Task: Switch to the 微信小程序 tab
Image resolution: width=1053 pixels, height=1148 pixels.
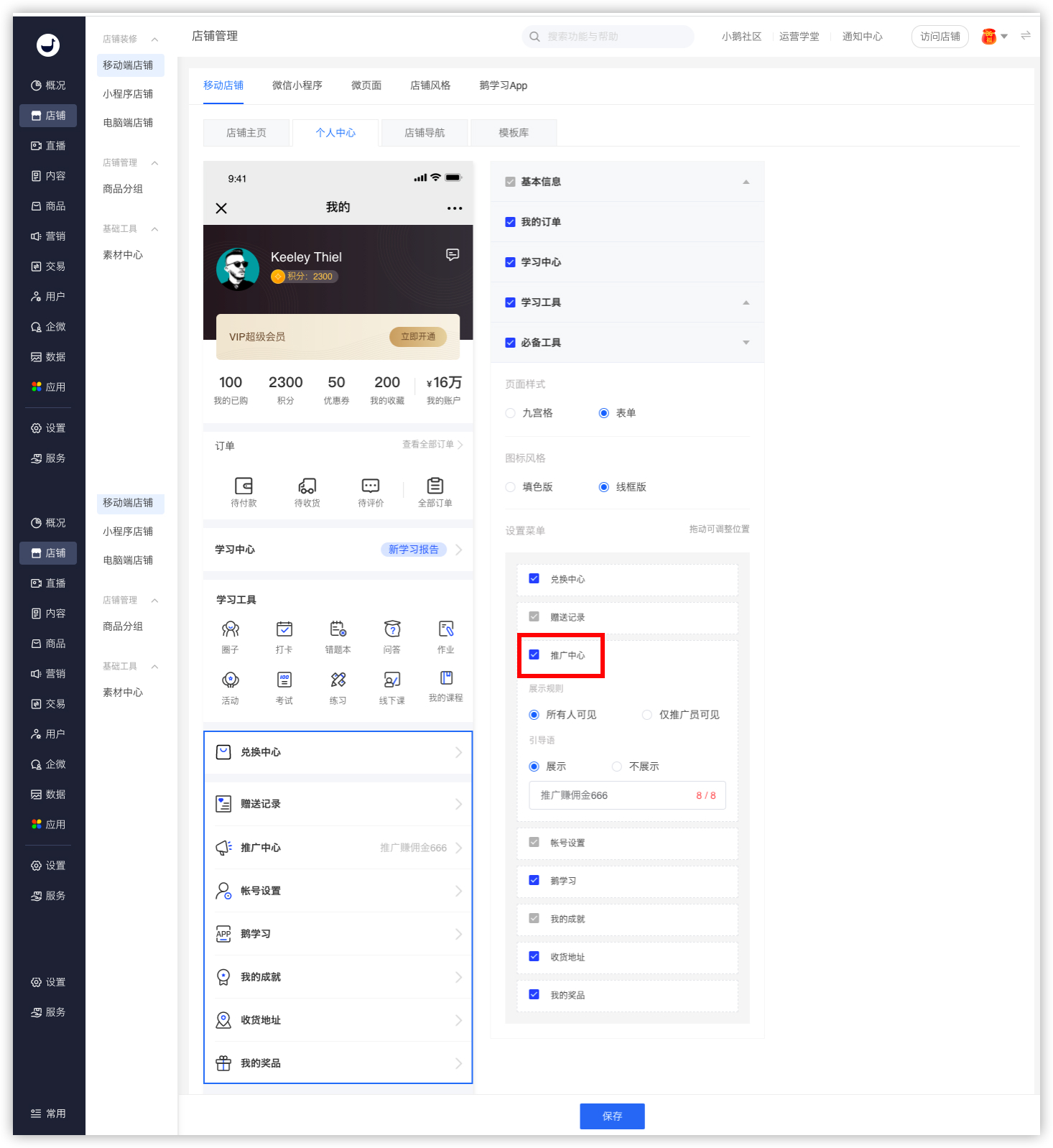Action: pyautogui.click(x=297, y=85)
